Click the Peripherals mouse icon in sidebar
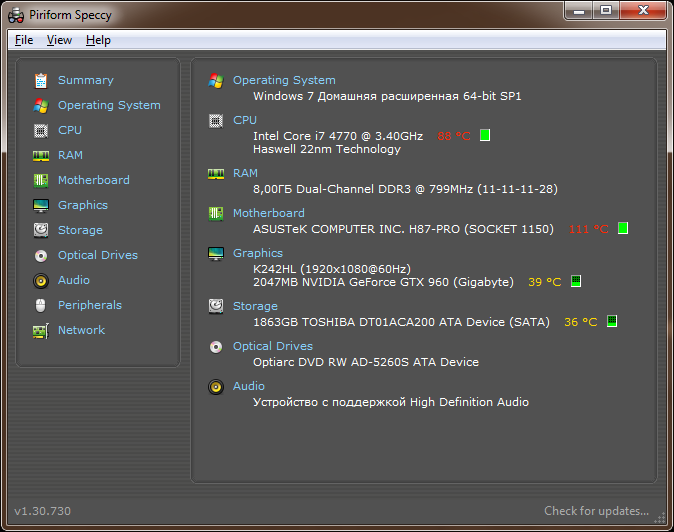The height and width of the screenshot is (532, 674). [x=41, y=305]
